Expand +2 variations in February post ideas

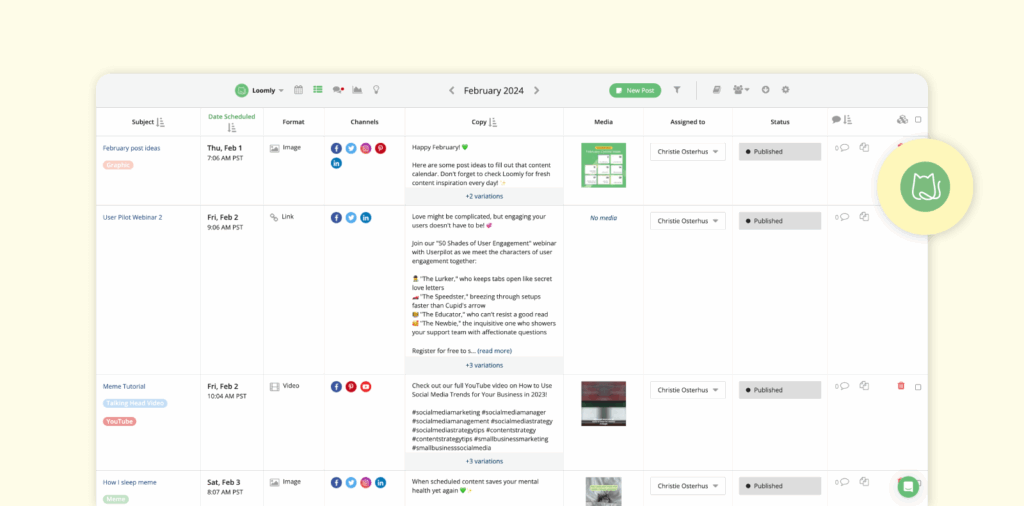pos(484,196)
